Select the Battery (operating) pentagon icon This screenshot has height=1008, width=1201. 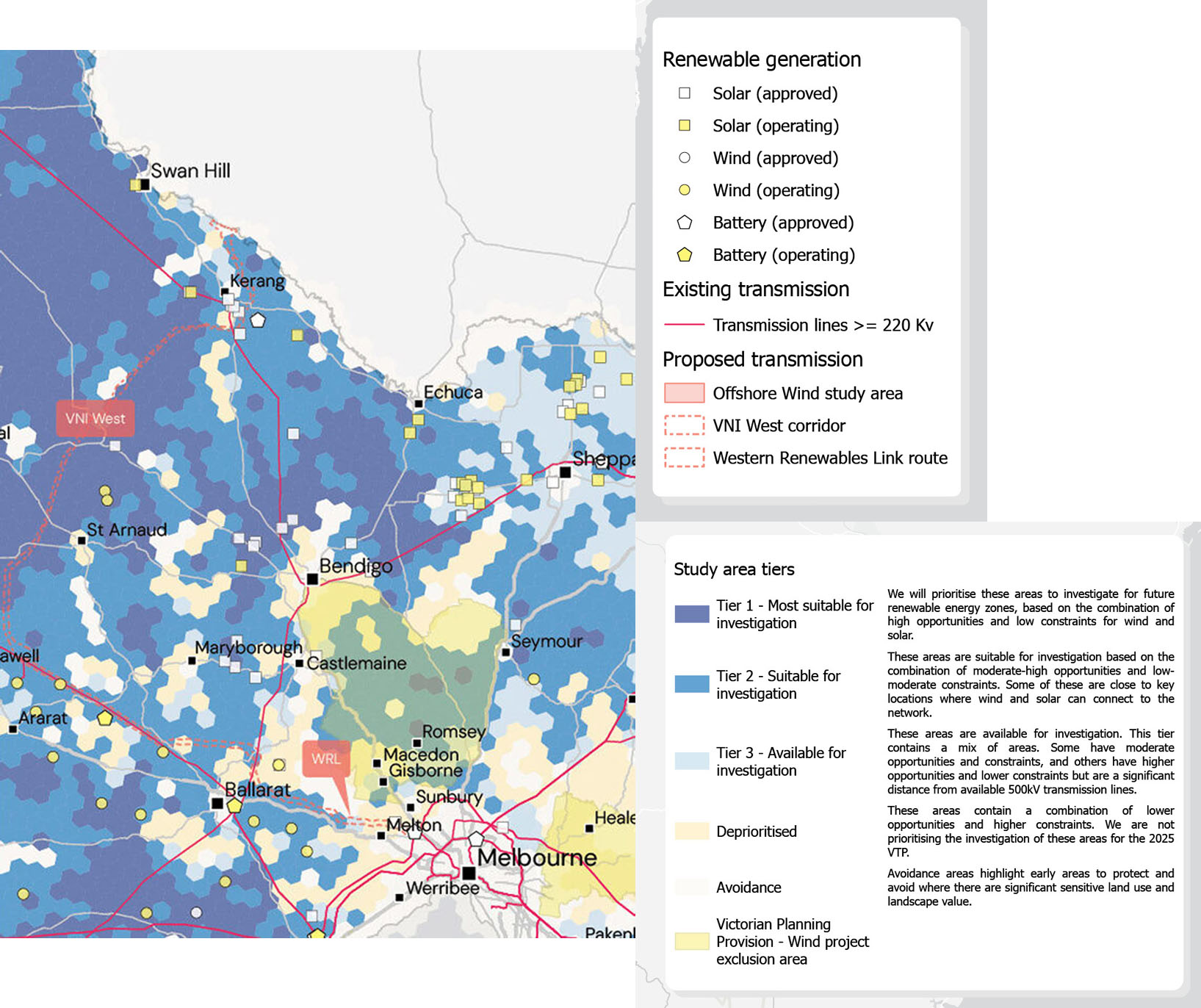(684, 255)
